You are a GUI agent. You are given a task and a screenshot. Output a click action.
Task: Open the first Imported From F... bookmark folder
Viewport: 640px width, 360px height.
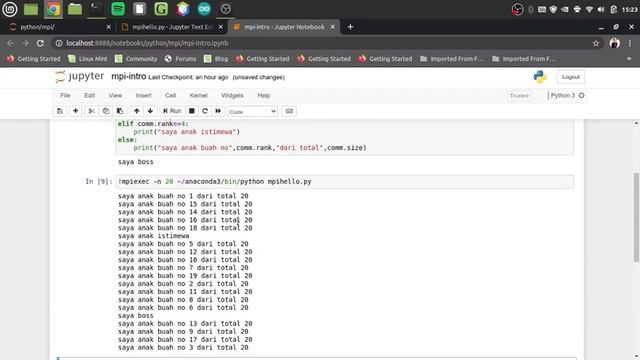(x=451, y=59)
